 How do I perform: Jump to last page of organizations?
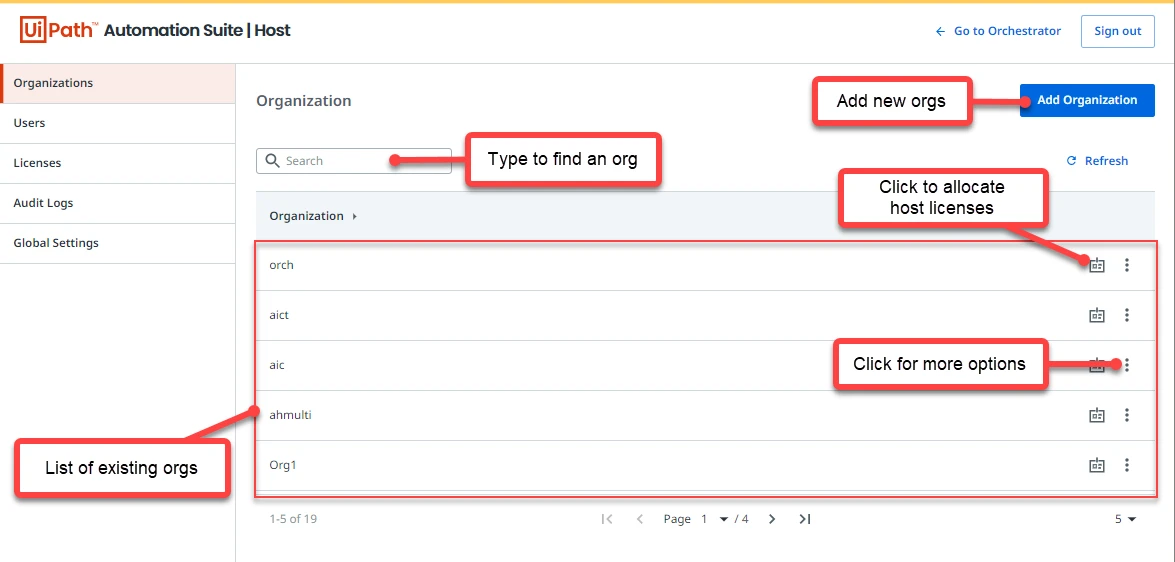(x=804, y=519)
